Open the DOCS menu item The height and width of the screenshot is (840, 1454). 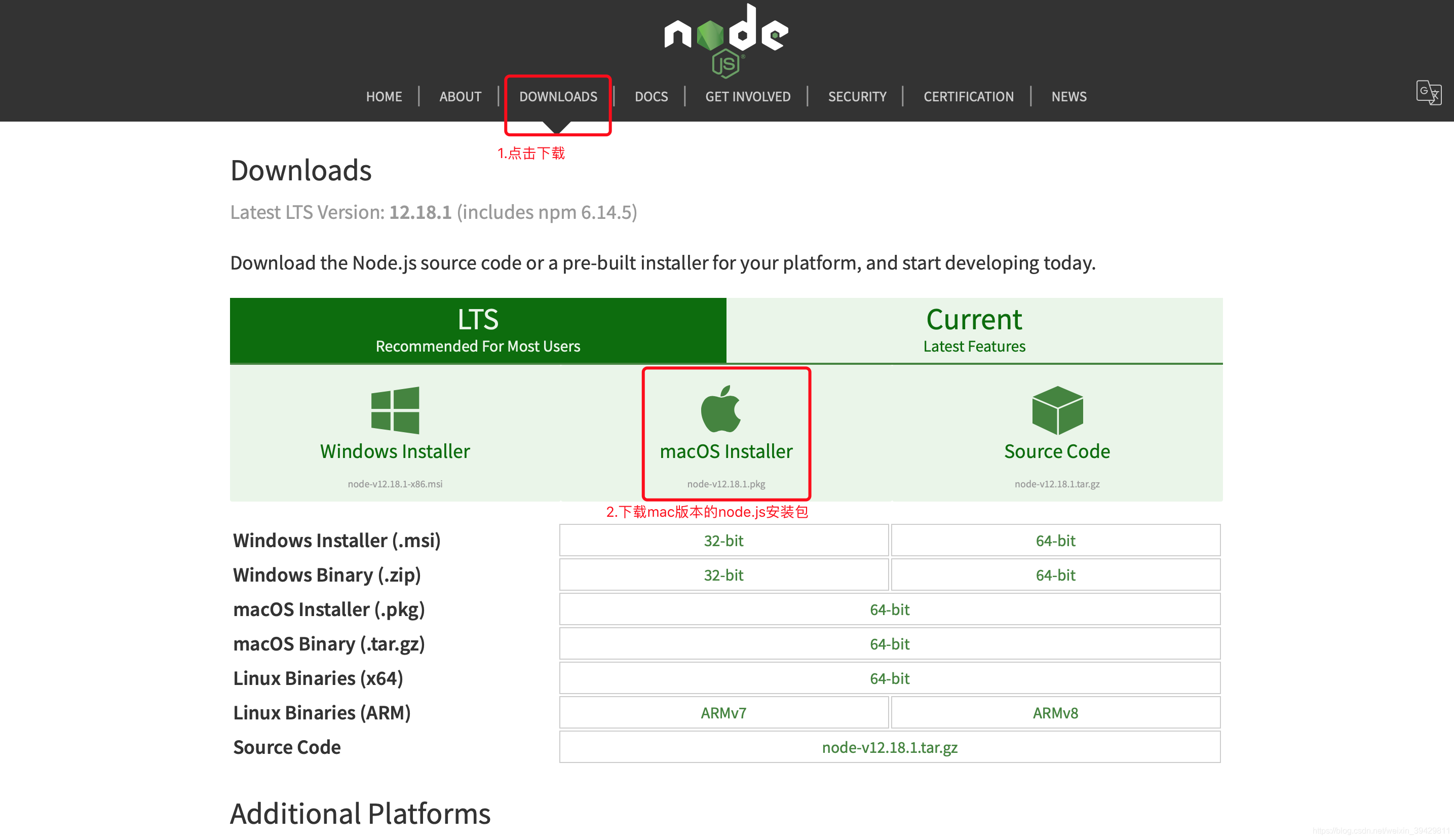pyautogui.click(x=651, y=96)
